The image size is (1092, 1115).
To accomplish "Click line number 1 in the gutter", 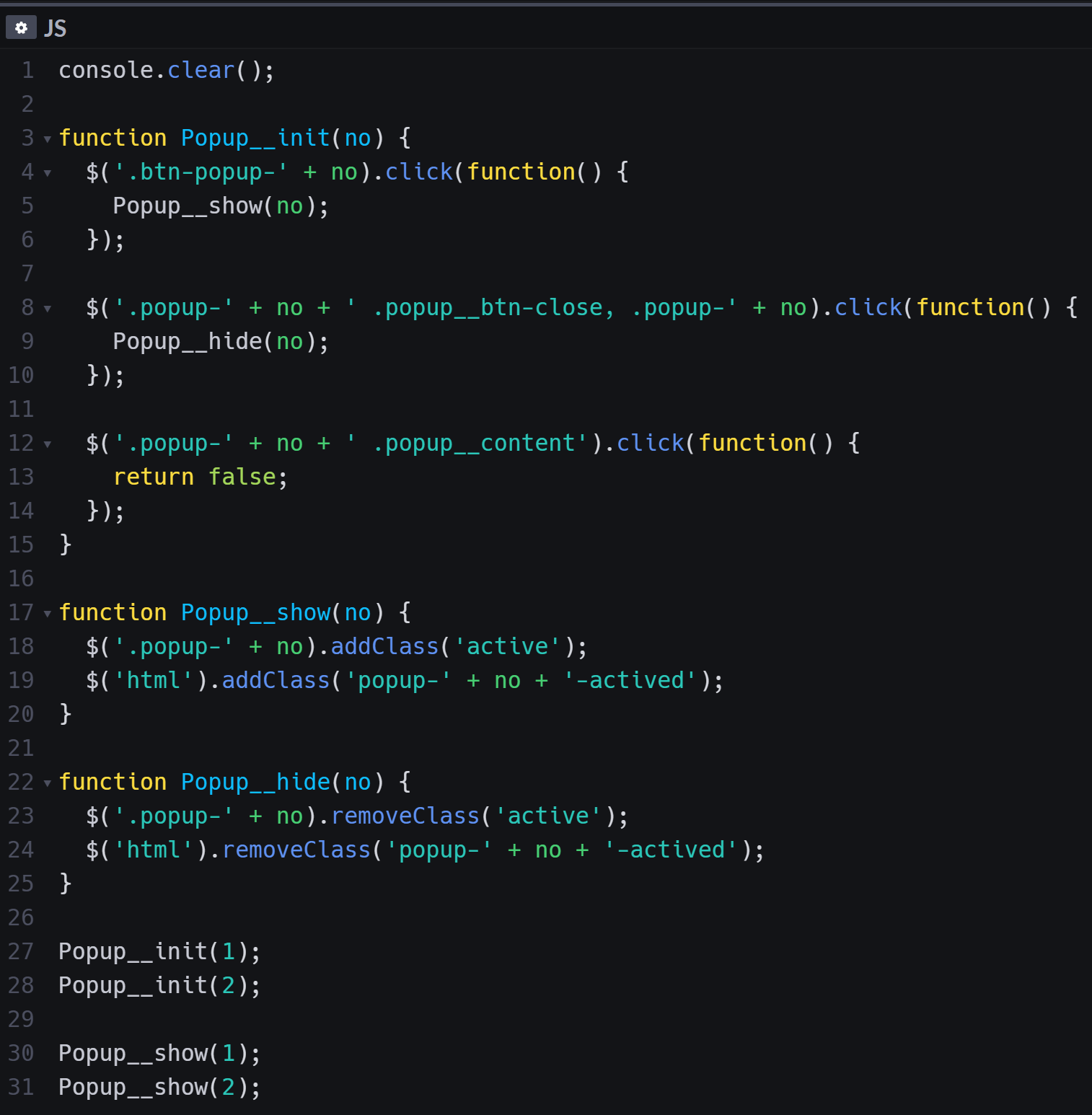I will click(x=27, y=70).
